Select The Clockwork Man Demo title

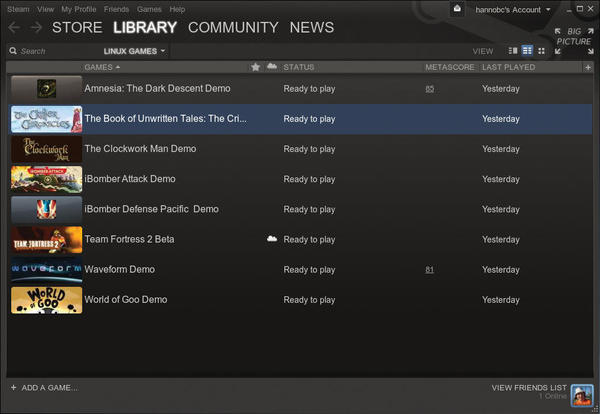pyautogui.click(x=140, y=148)
